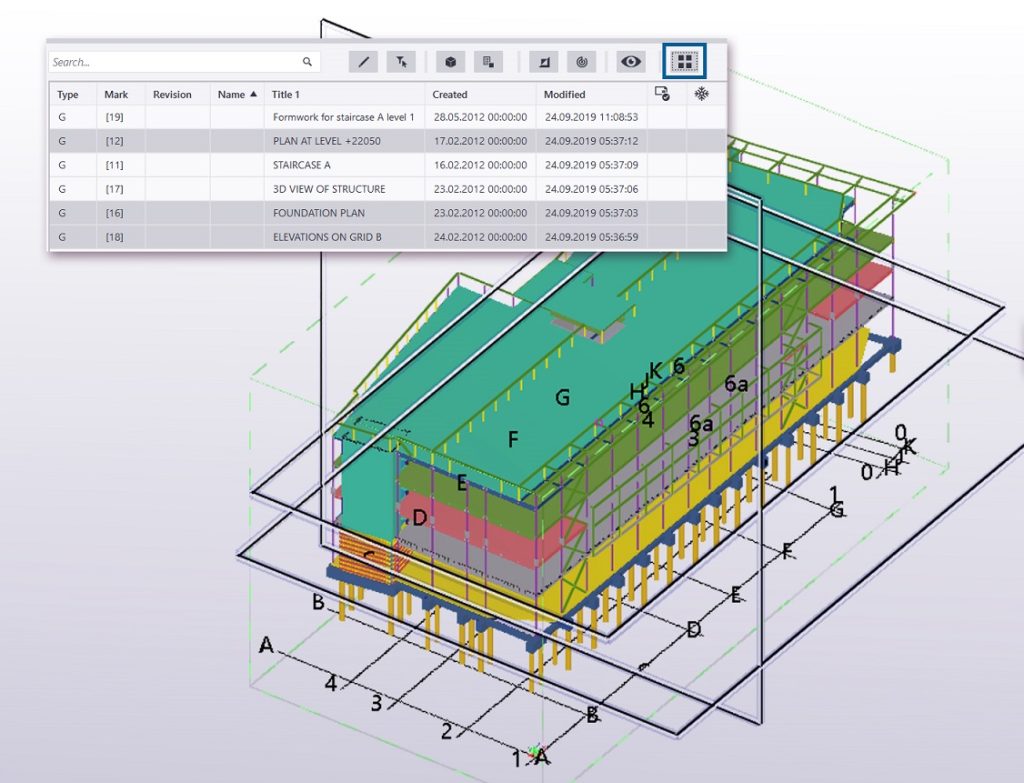The height and width of the screenshot is (783, 1024).
Task: Select the STAIRCASE A drawing row
Action: point(387,165)
